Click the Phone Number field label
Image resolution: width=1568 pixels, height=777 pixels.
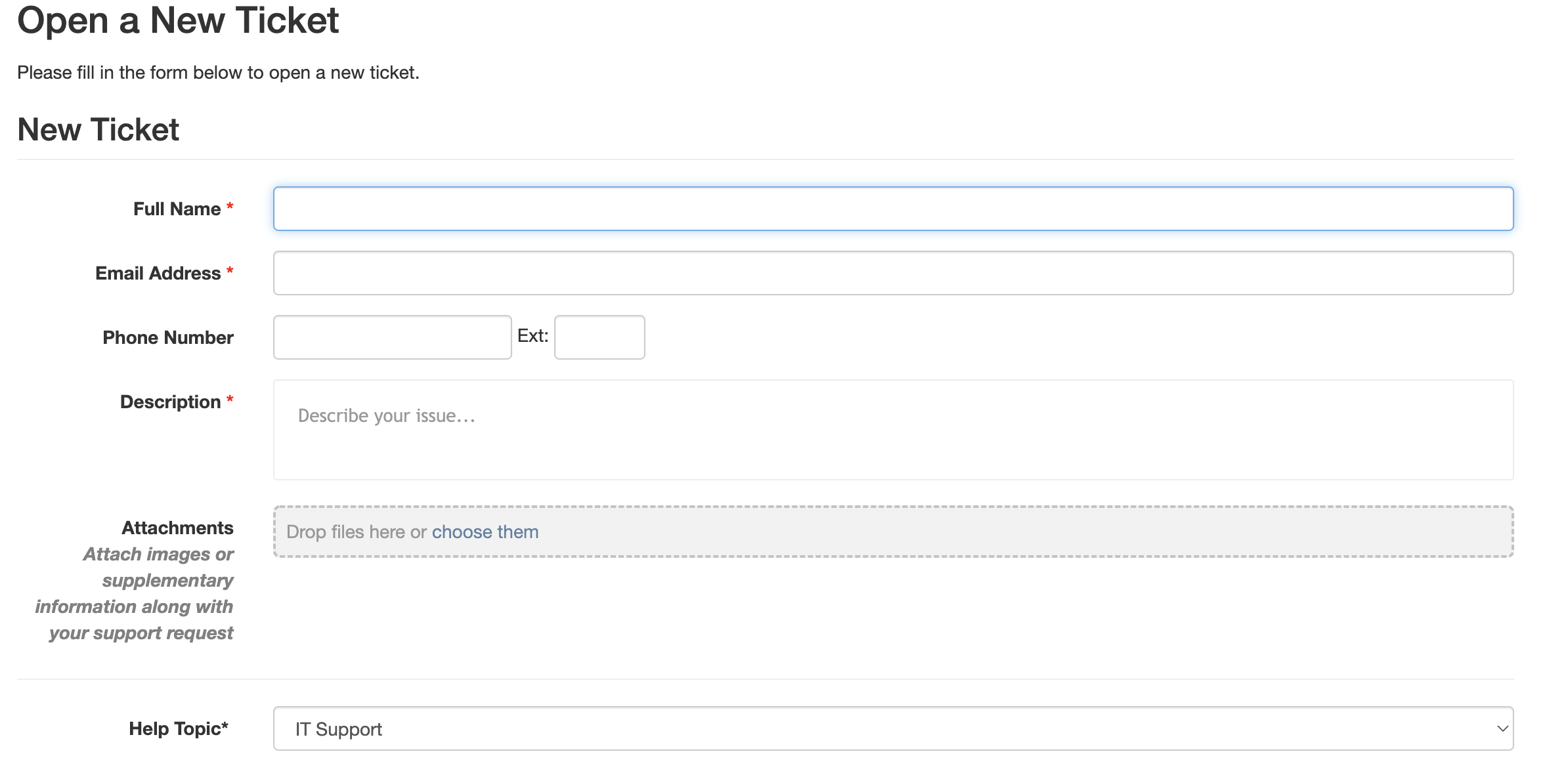[x=168, y=337]
